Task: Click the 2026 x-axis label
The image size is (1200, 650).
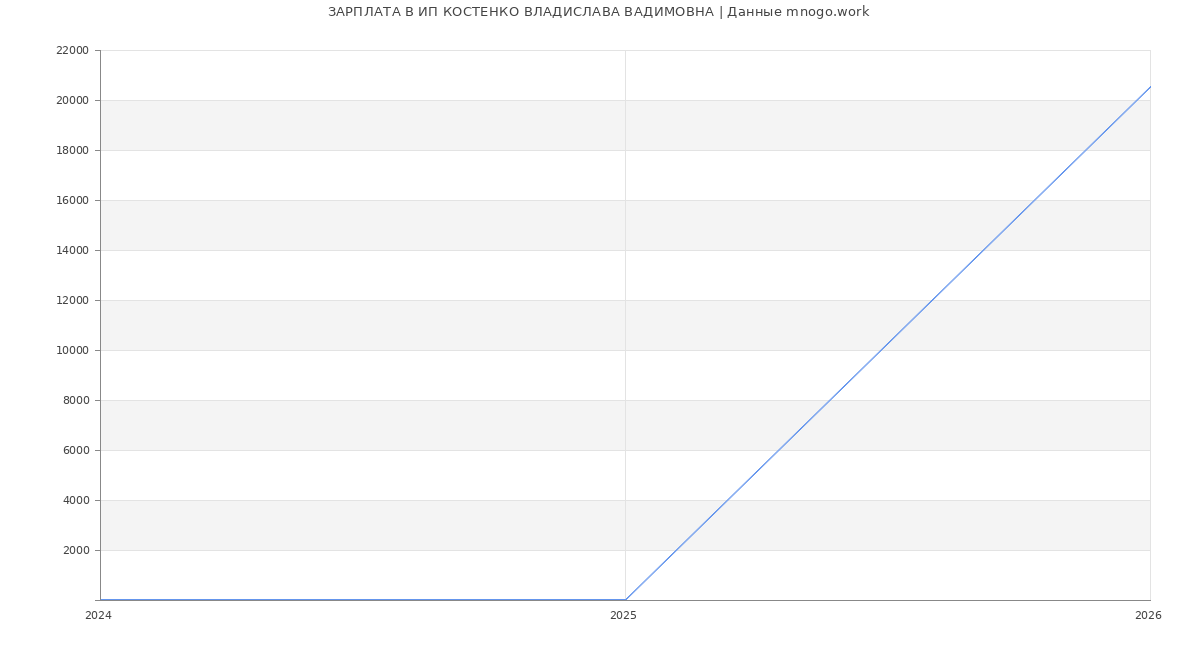Action: pyautogui.click(x=1148, y=616)
